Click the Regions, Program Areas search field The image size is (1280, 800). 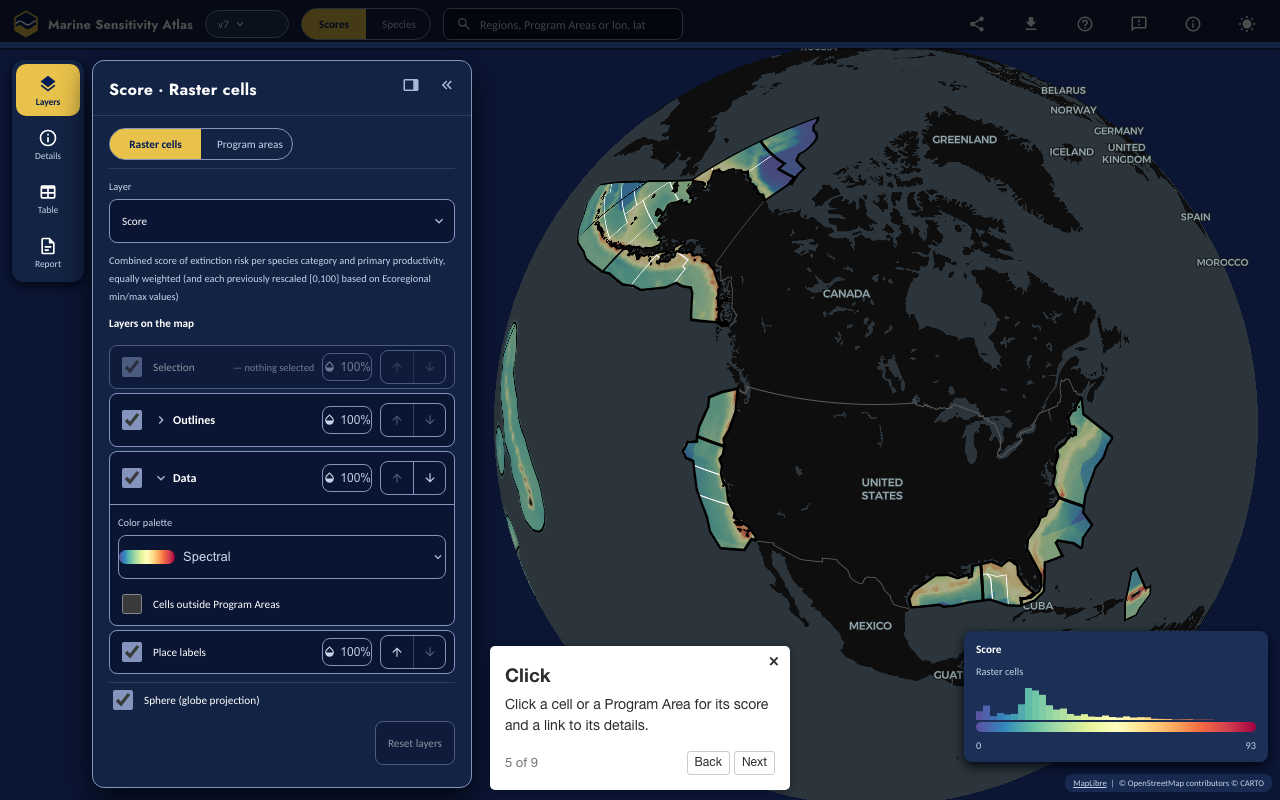[x=563, y=24]
